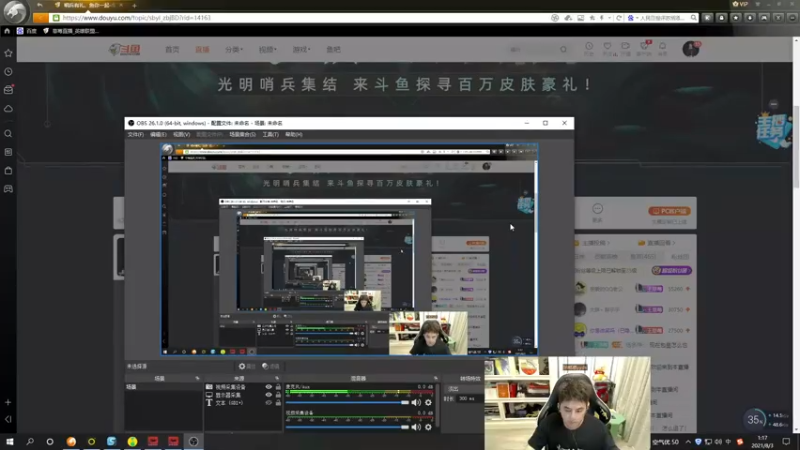
Task: Mute the 视频采集设备 mixer channel
Action: pos(416,427)
